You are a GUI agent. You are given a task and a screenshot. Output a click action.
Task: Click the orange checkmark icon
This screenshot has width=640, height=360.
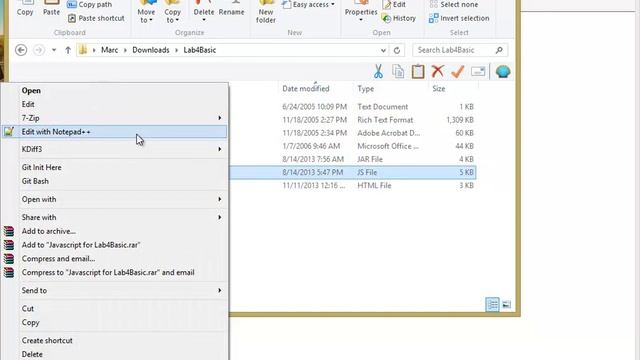click(458, 72)
